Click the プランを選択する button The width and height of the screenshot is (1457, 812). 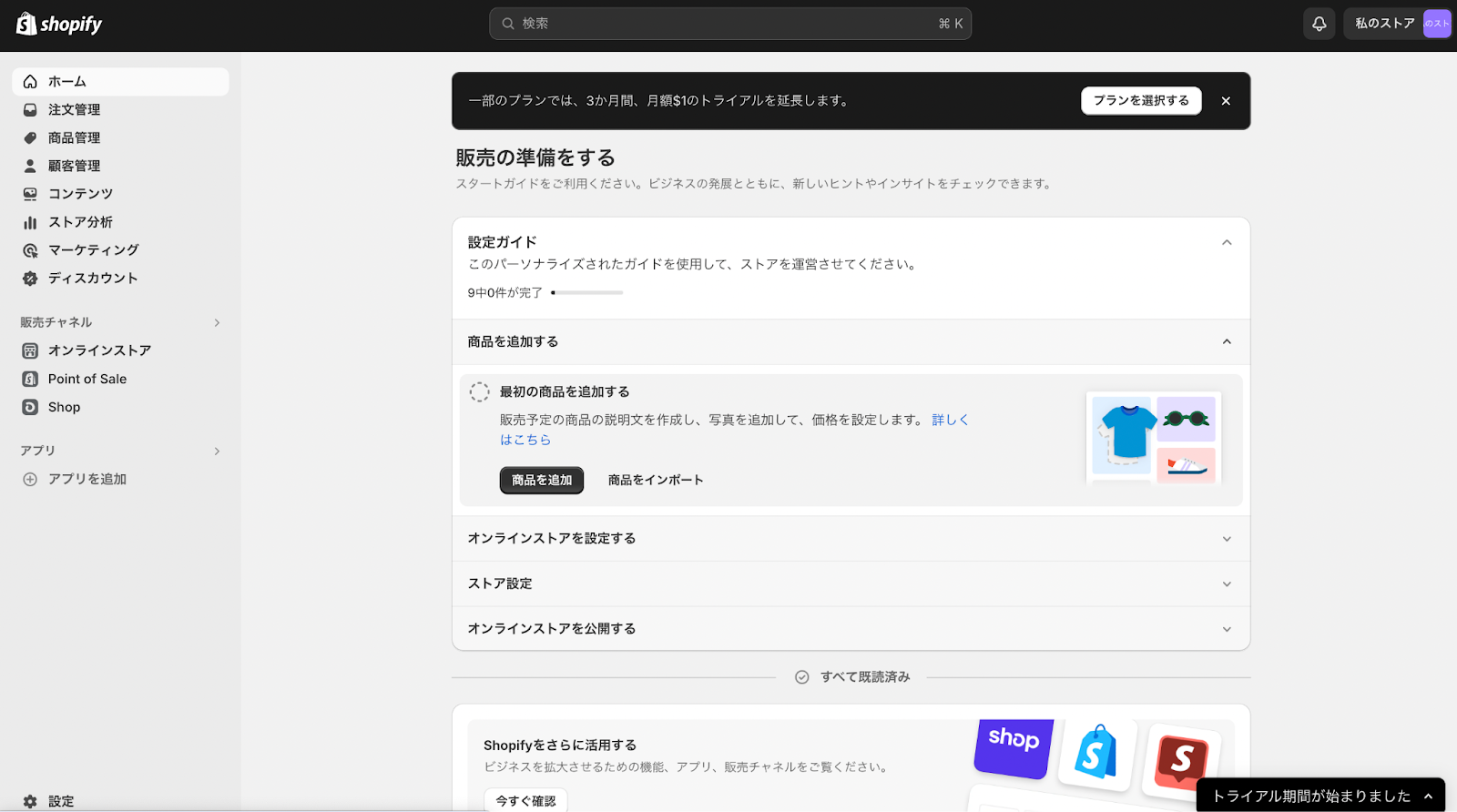click(x=1141, y=101)
